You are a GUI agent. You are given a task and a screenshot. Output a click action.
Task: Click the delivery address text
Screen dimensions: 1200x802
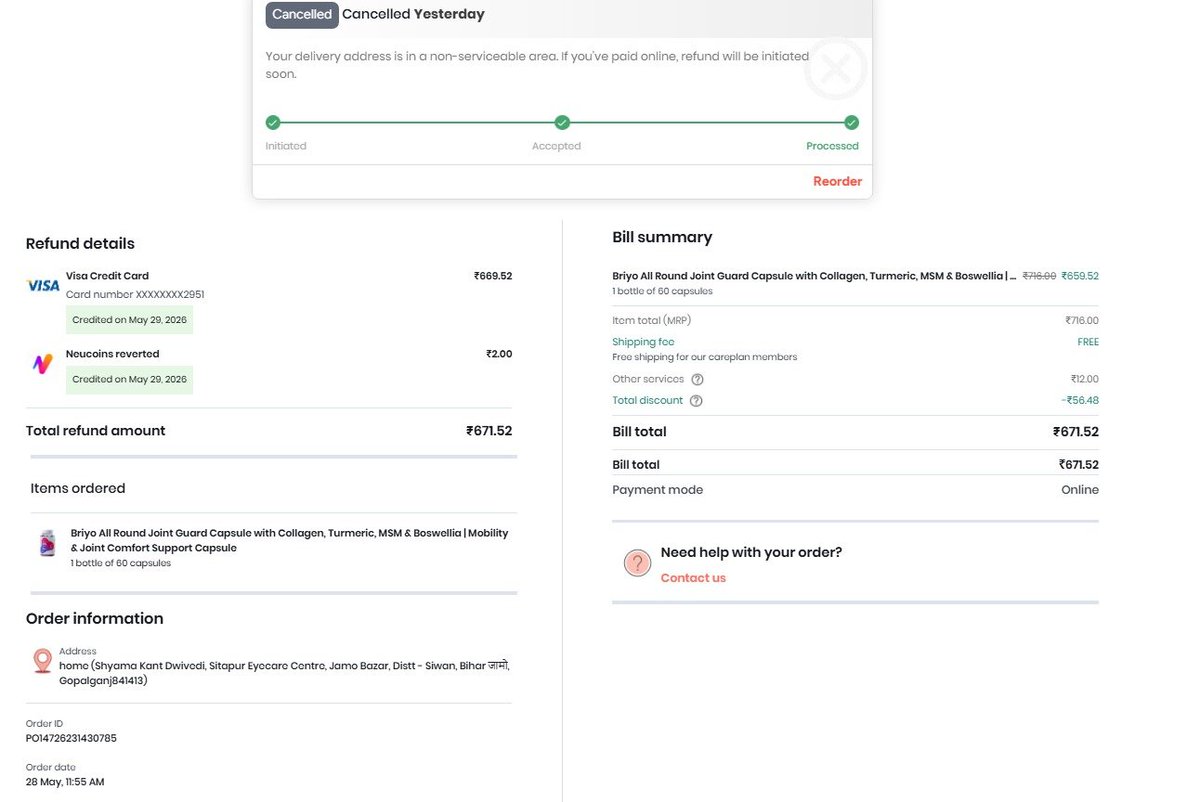click(285, 673)
